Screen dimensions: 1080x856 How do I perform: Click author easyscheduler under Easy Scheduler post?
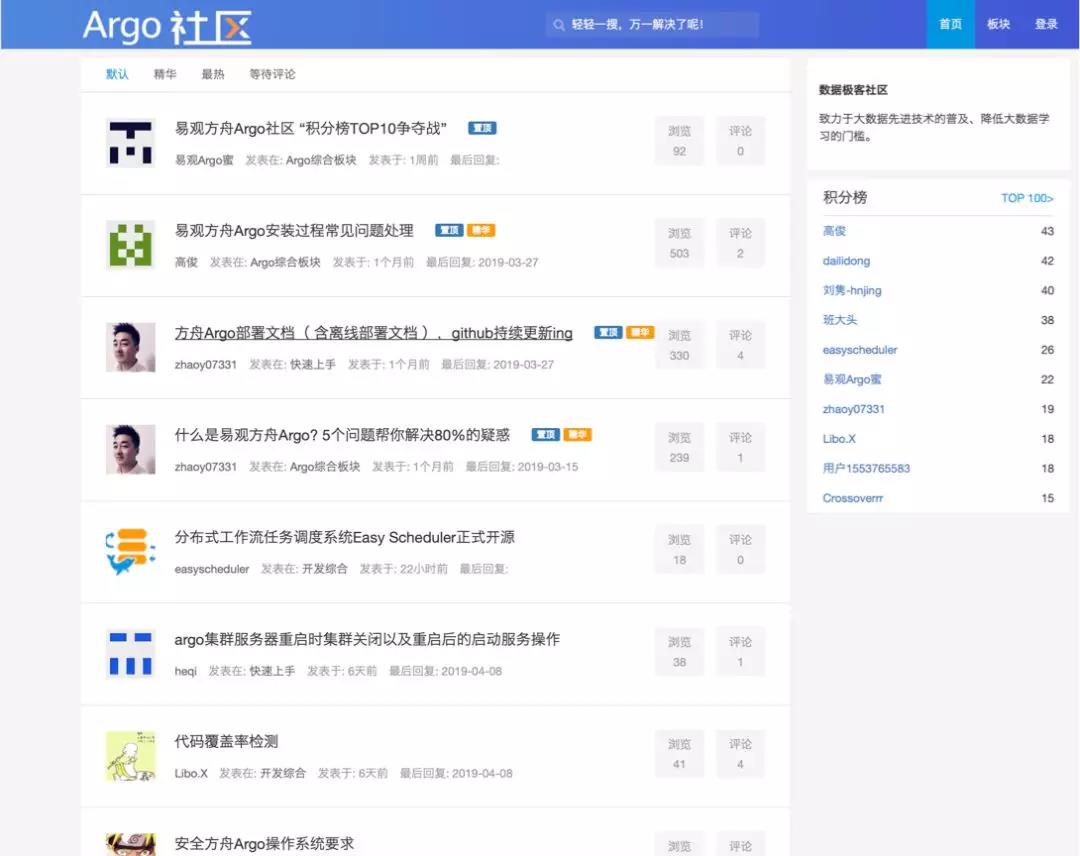point(211,570)
